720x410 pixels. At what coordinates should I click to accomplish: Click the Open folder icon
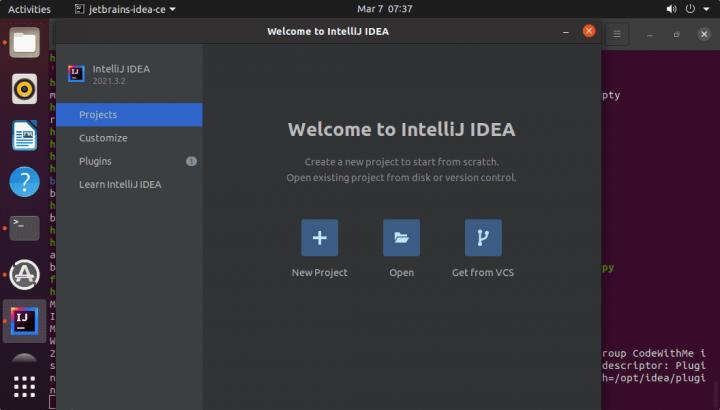pyautogui.click(x=401, y=238)
